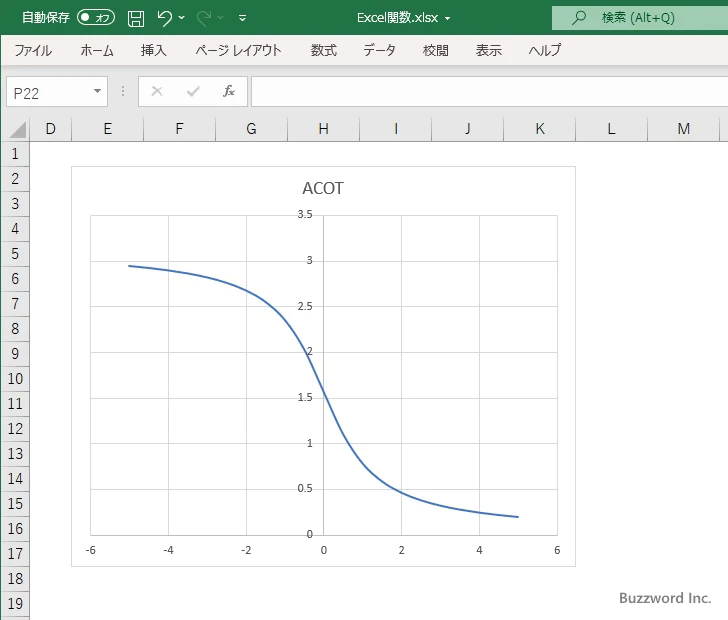Viewport: 728px width, 620px height.
Task: Select column H header
Action: 323,129
